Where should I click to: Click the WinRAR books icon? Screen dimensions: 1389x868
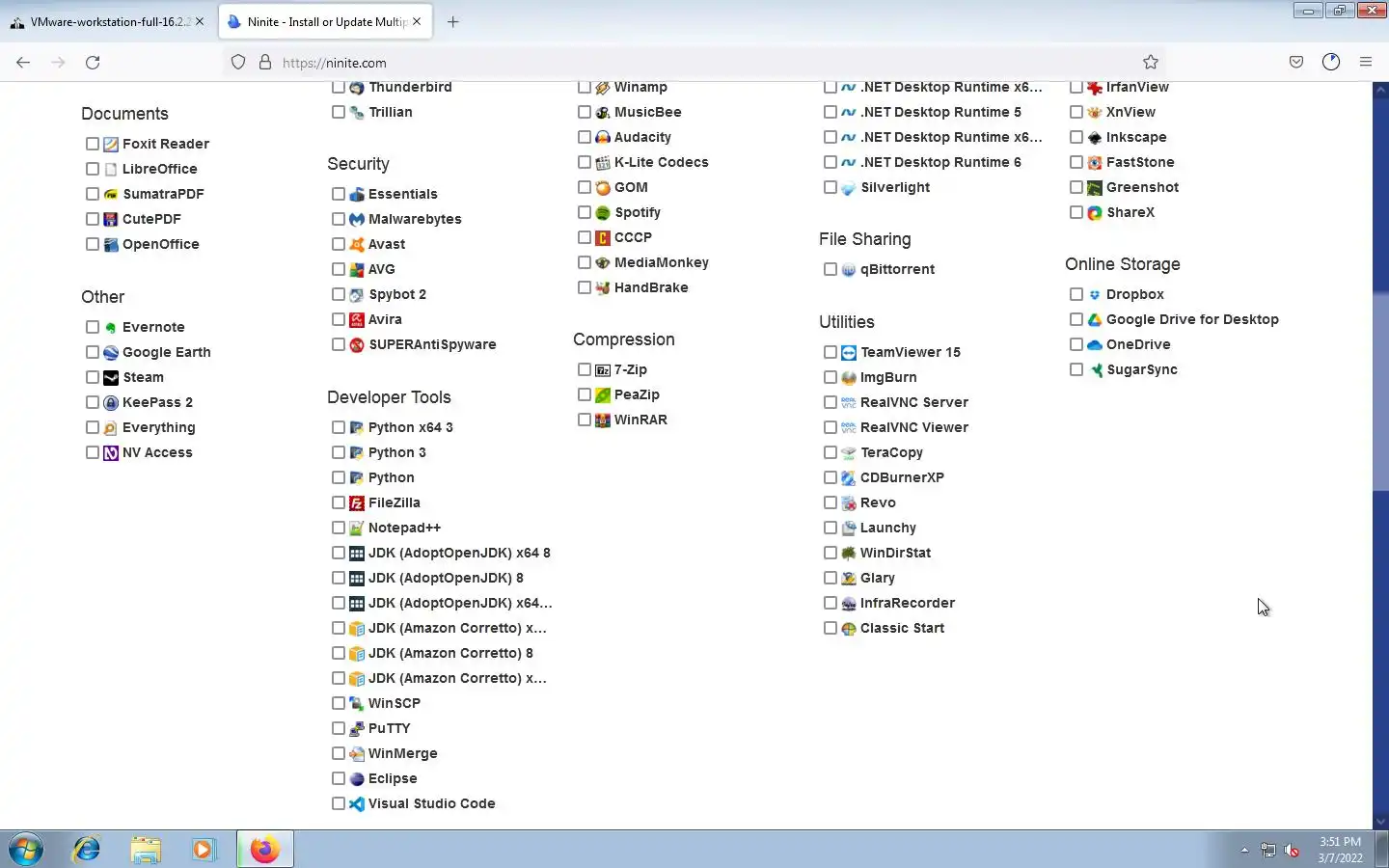coord(603,420)
